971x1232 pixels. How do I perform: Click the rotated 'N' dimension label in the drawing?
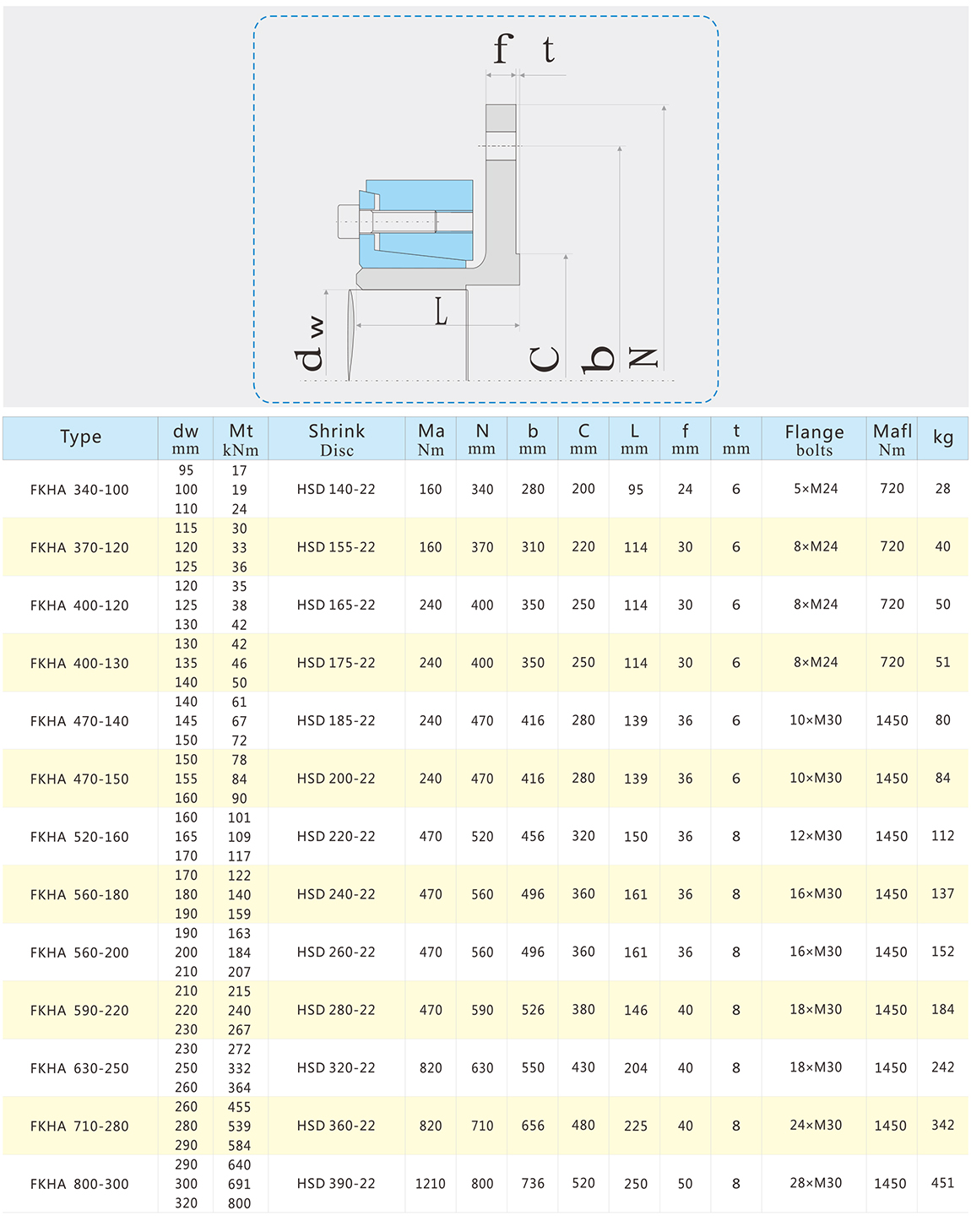pos(643,356)
